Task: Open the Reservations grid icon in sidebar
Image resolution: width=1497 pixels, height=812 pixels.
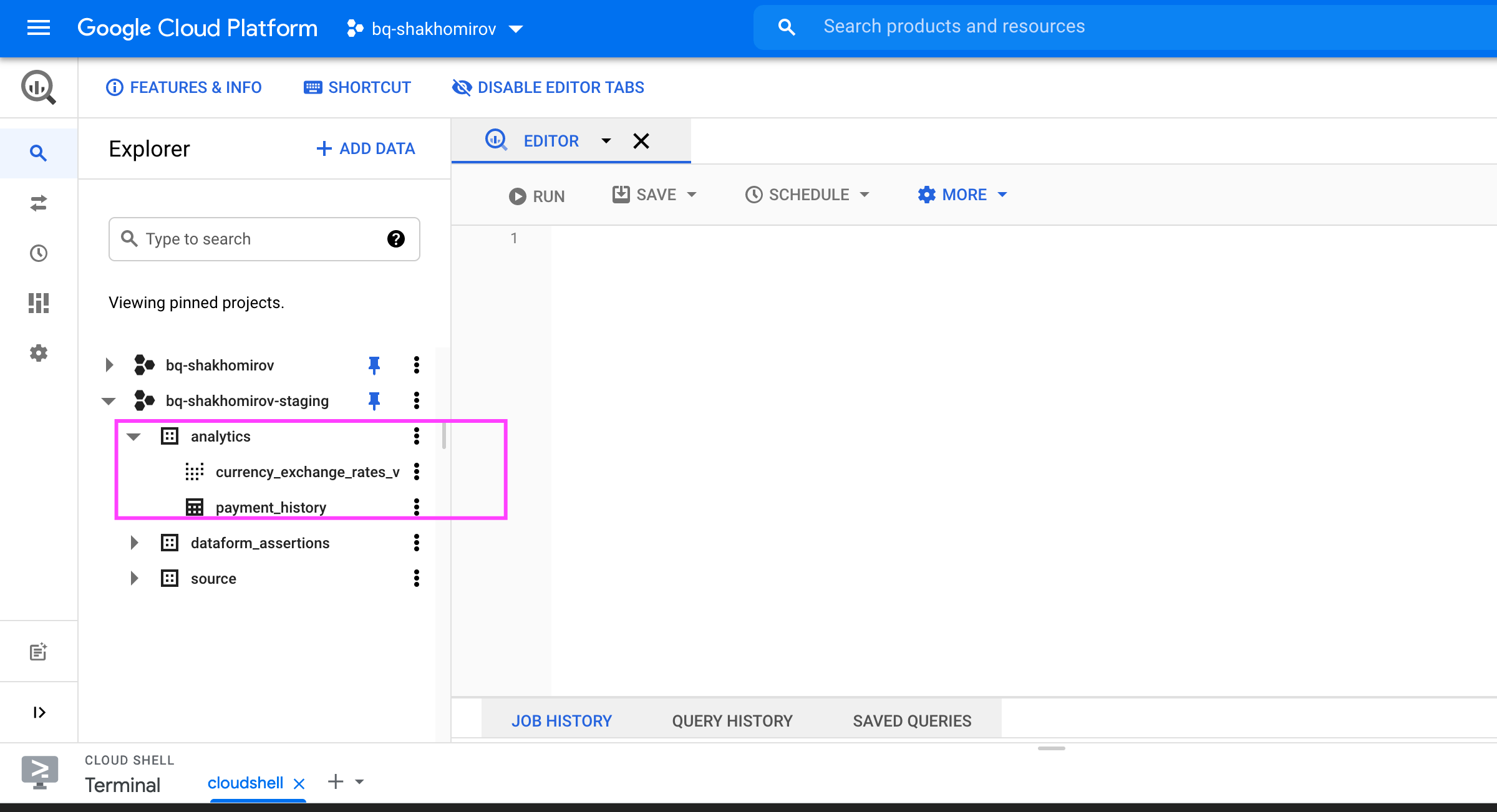Action: 39,303
